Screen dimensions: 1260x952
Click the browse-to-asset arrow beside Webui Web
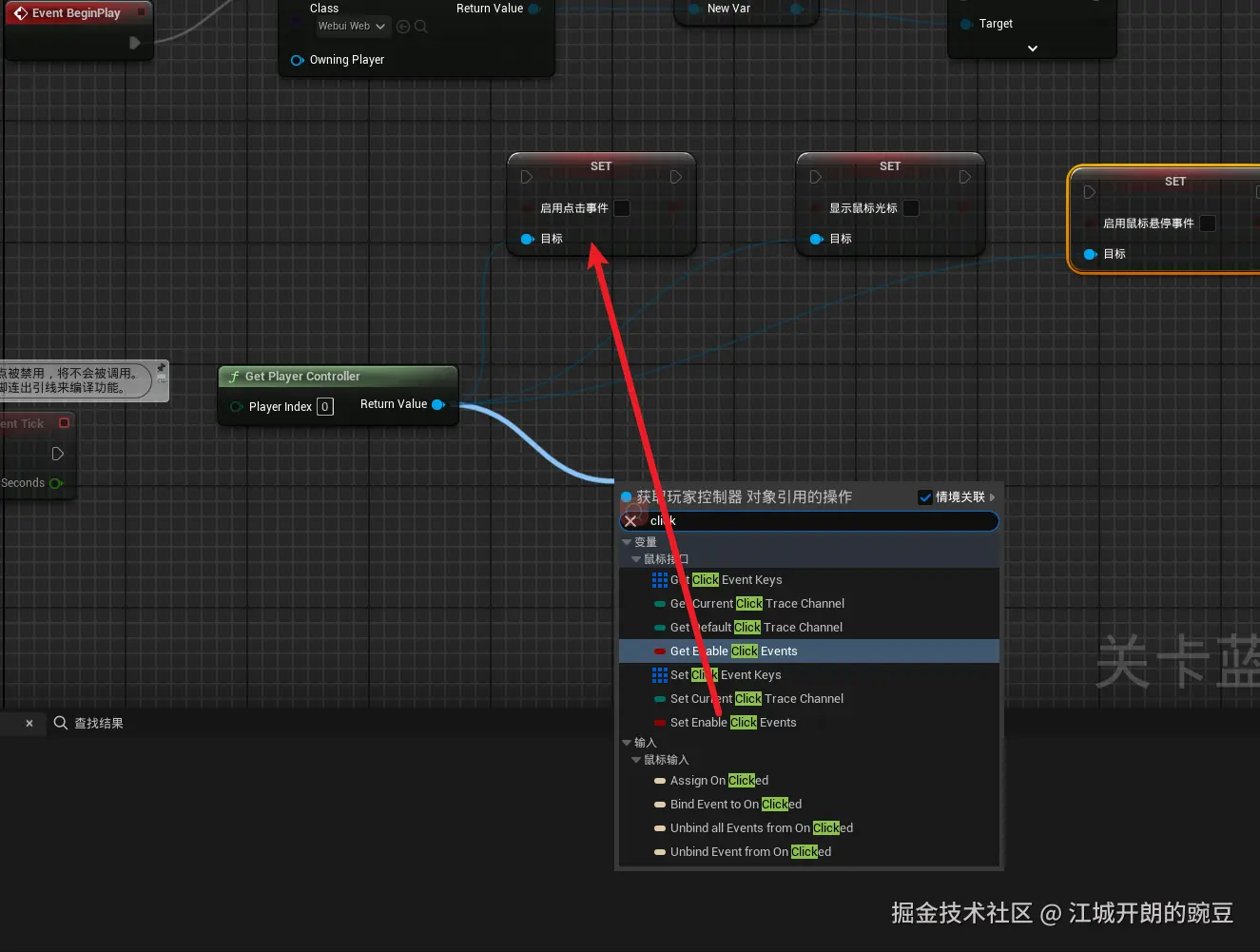tap(403, 27)
